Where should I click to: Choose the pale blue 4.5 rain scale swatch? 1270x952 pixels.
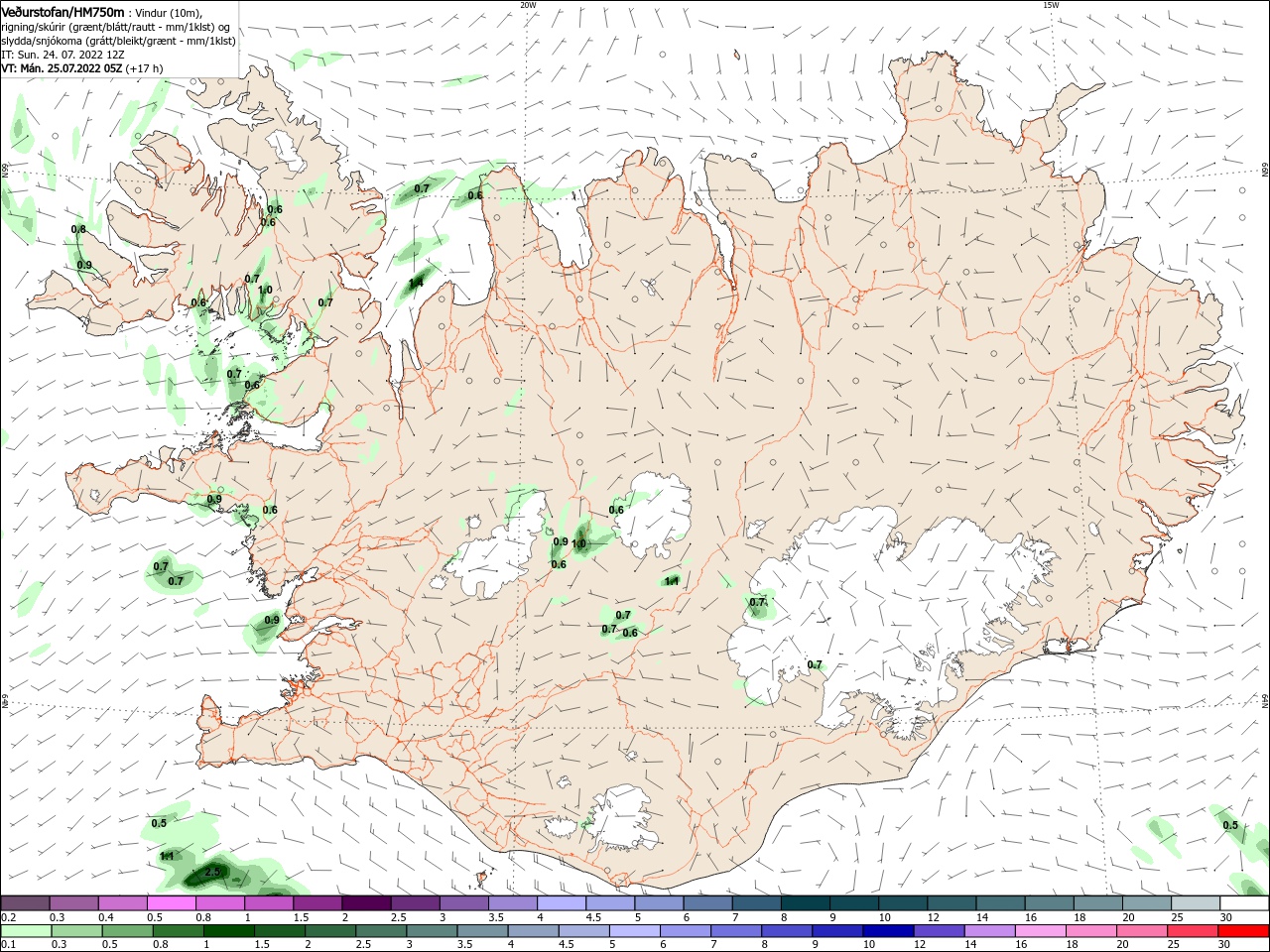[x=584, y=931]
